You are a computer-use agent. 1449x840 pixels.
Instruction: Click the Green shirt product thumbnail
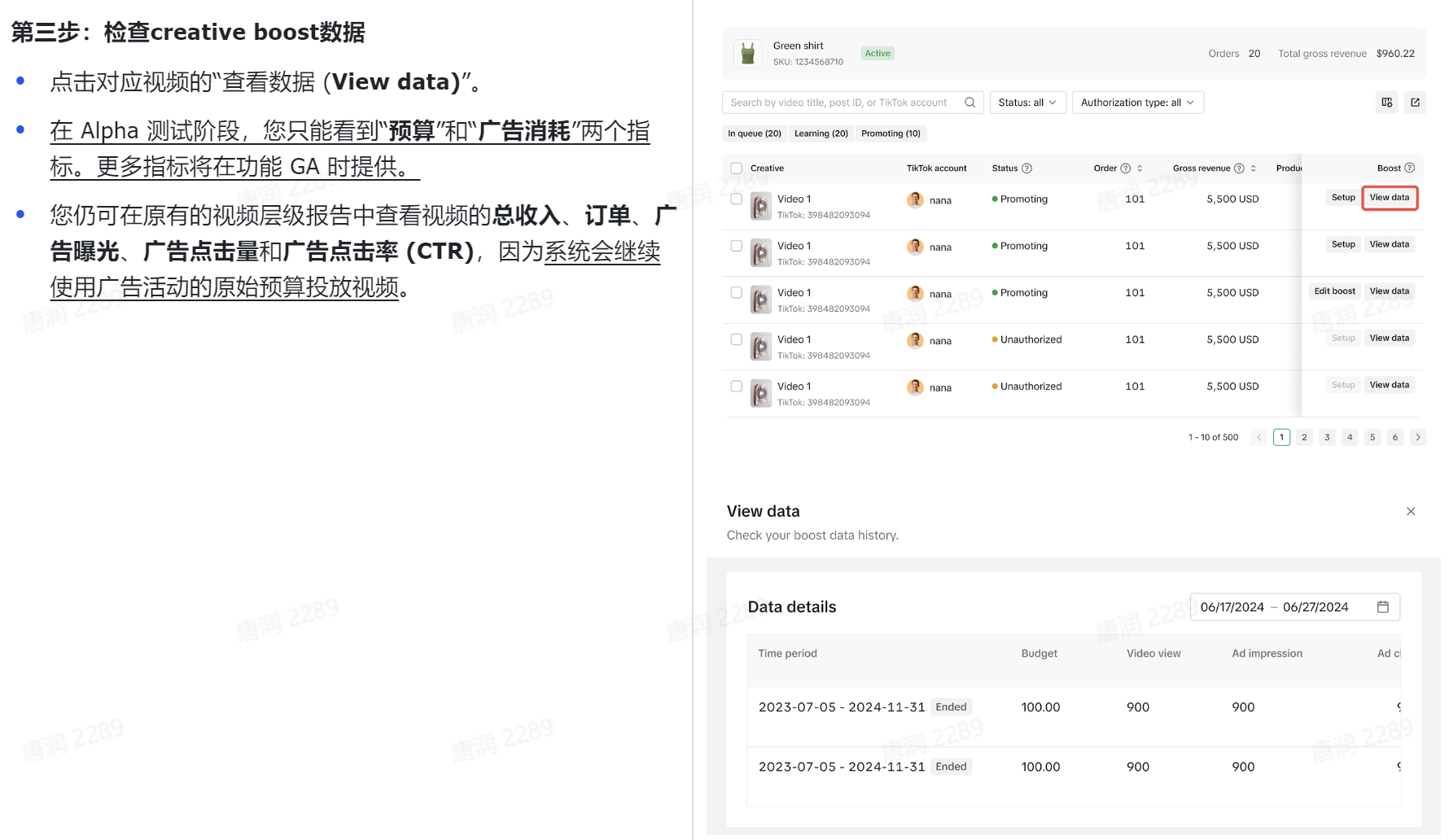coord(747,54)
